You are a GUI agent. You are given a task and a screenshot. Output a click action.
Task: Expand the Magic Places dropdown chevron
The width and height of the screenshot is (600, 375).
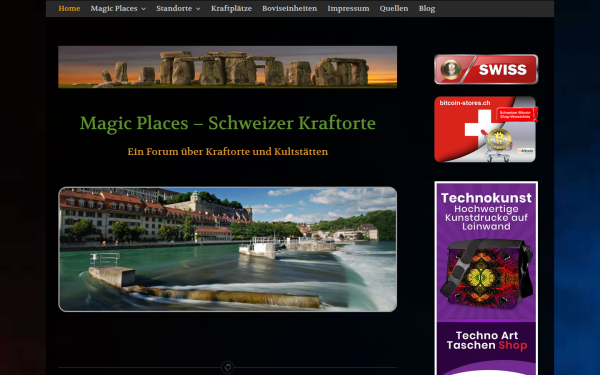(x=143, y=9)
